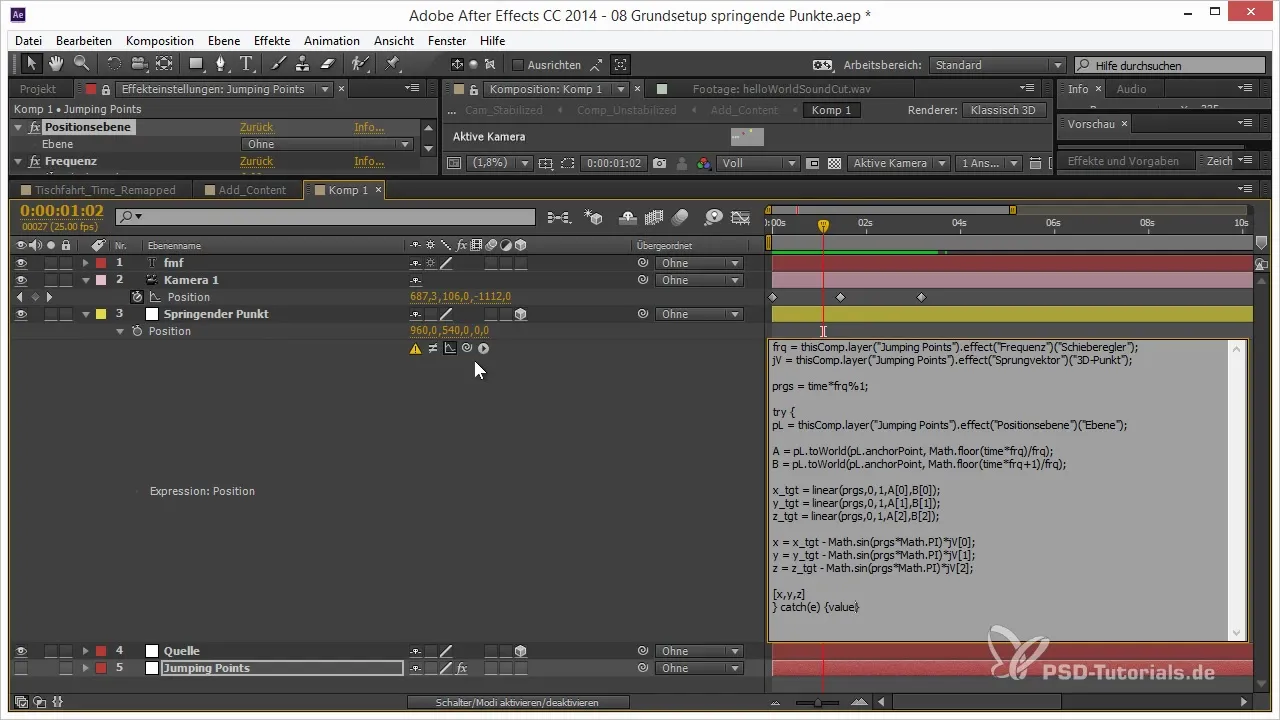Screen dimensions: 1280x720
Task: Toggle Draft 3D icon in timeline
Action: [x=593, y=216]
